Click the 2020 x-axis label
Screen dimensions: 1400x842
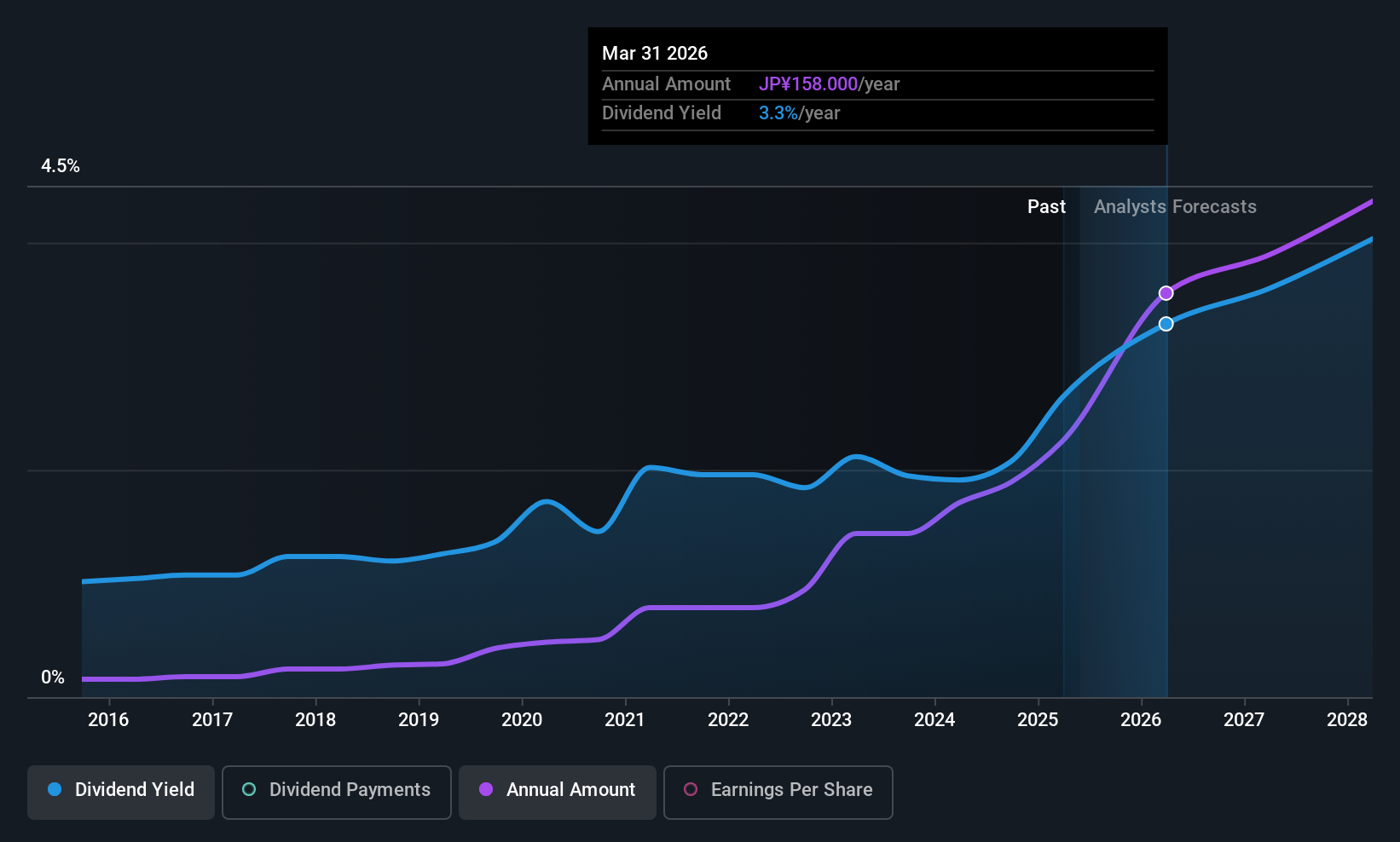(522, 719)
